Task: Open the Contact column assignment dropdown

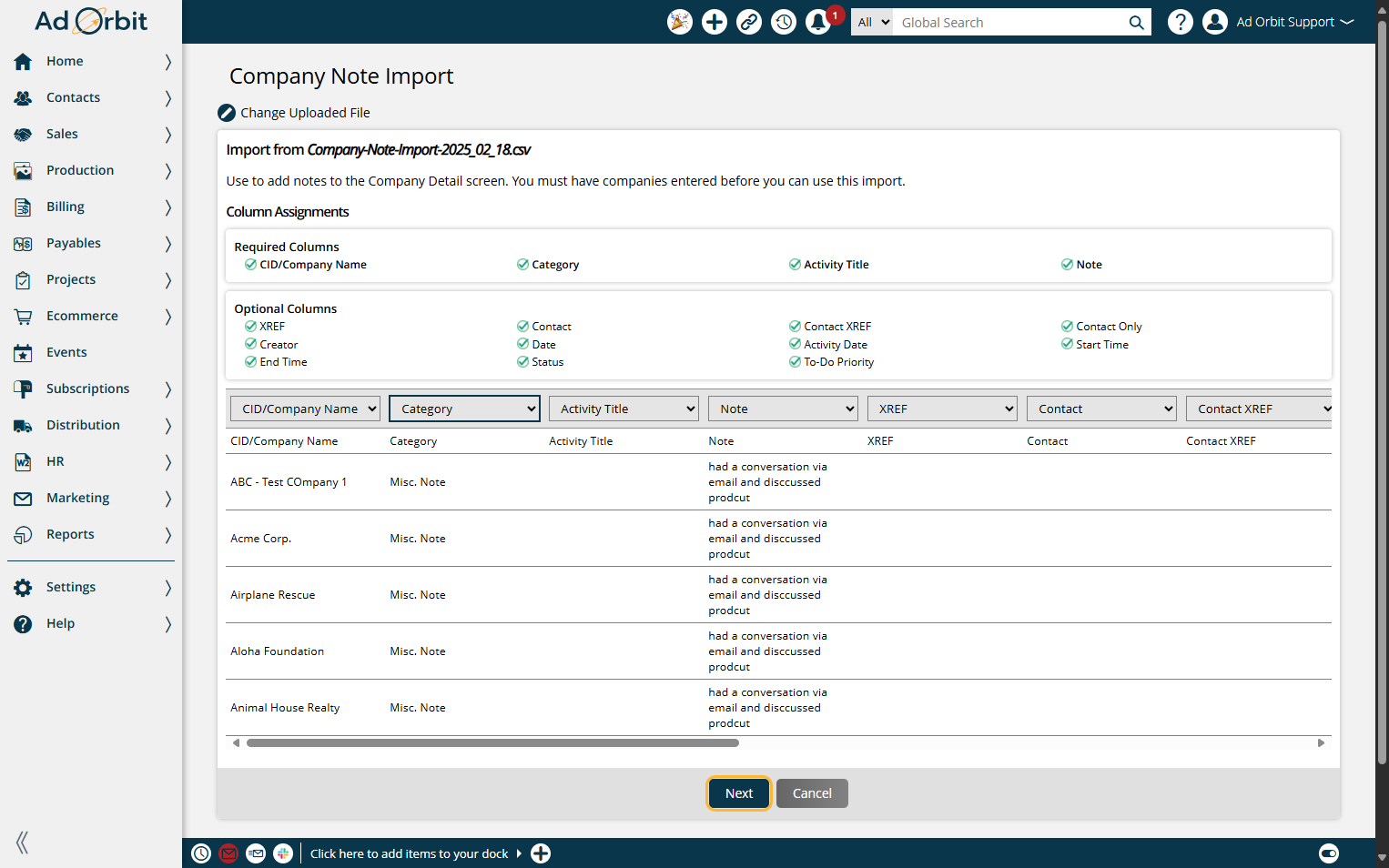Action: (1101, 409)
